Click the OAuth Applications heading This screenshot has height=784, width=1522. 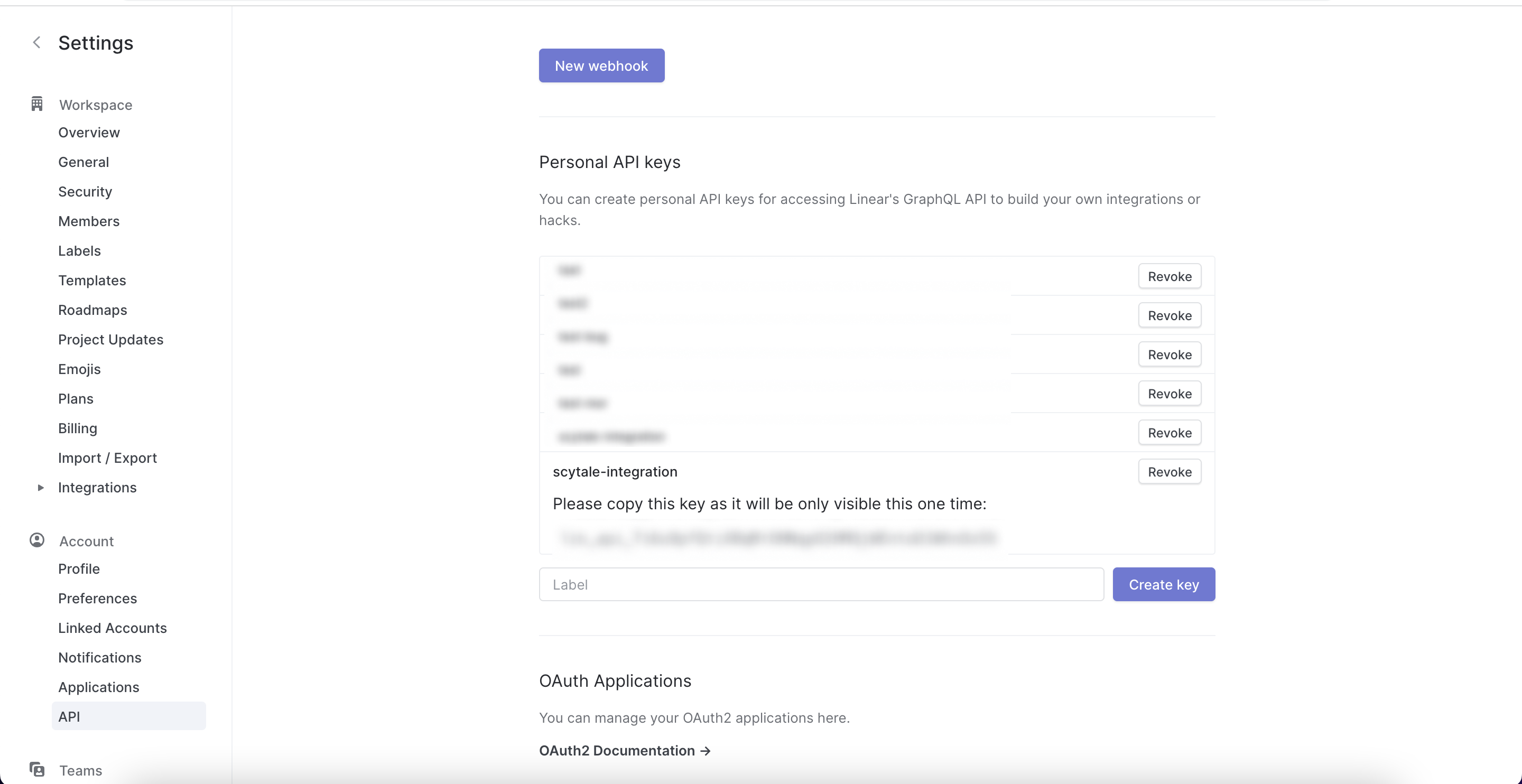(615, 680)
